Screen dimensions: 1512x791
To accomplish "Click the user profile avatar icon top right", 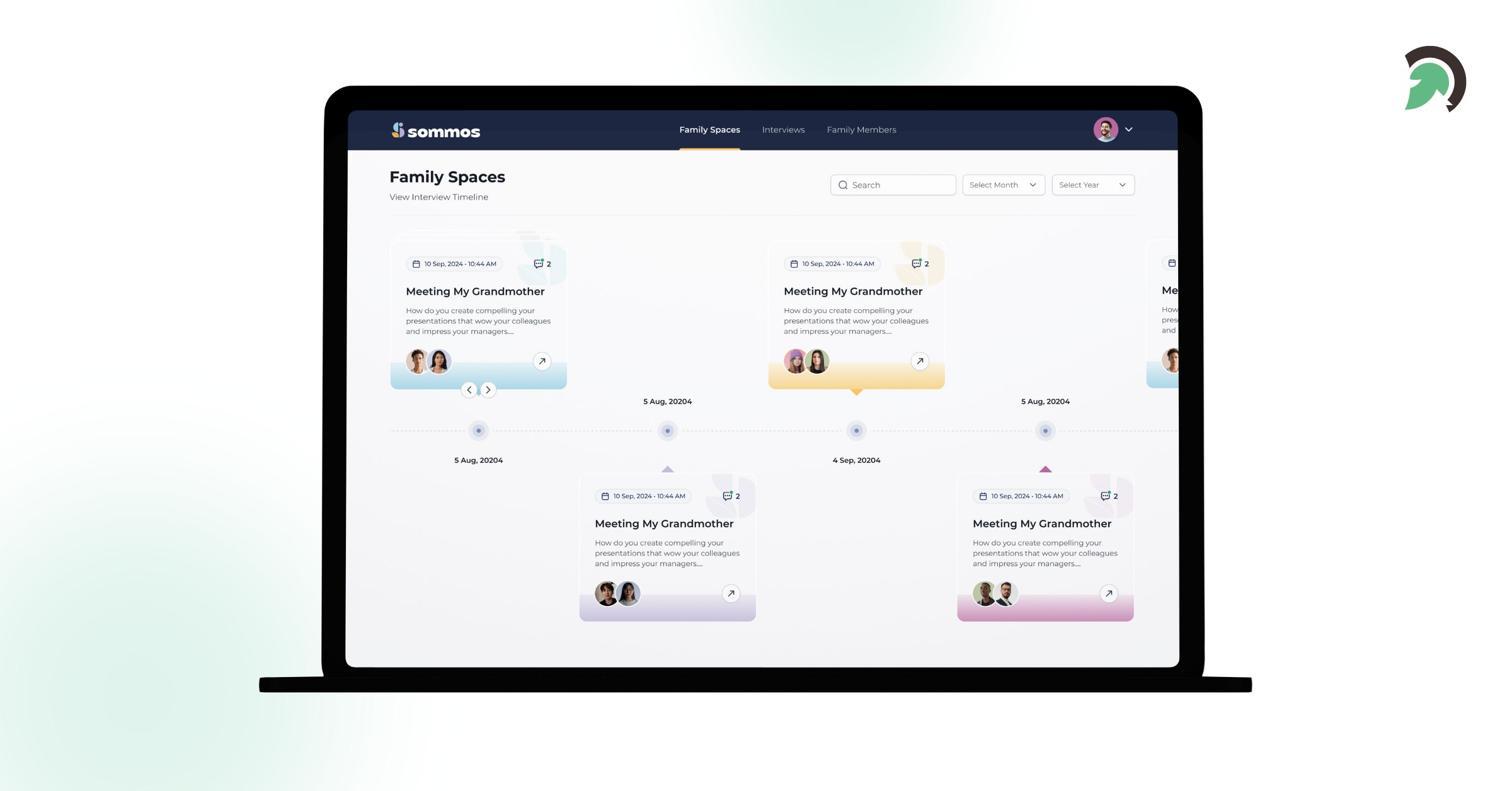I will click(1106, 129).
